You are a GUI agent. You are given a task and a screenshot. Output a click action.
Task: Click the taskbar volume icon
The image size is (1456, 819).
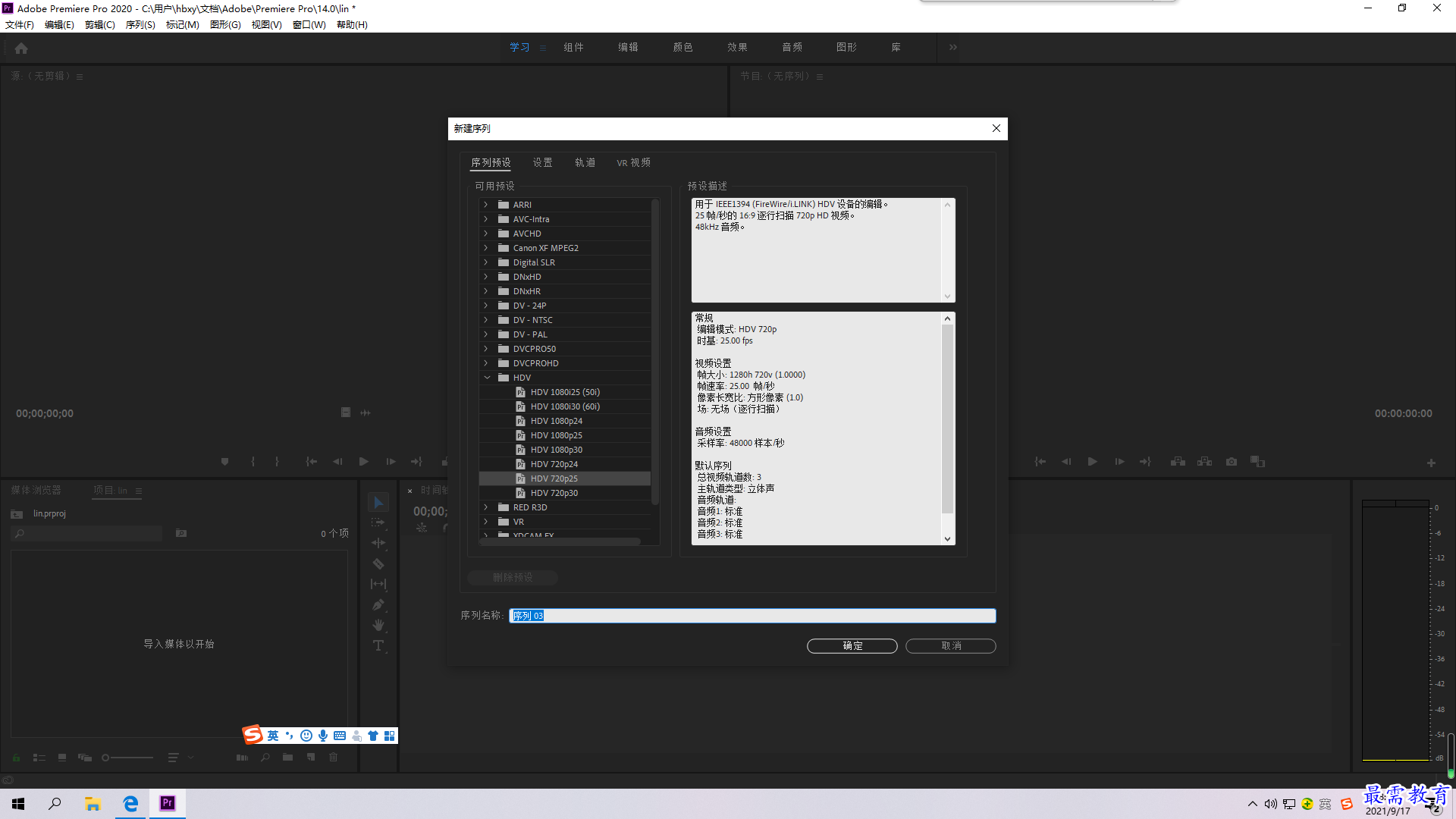(x=1271, y=804)
